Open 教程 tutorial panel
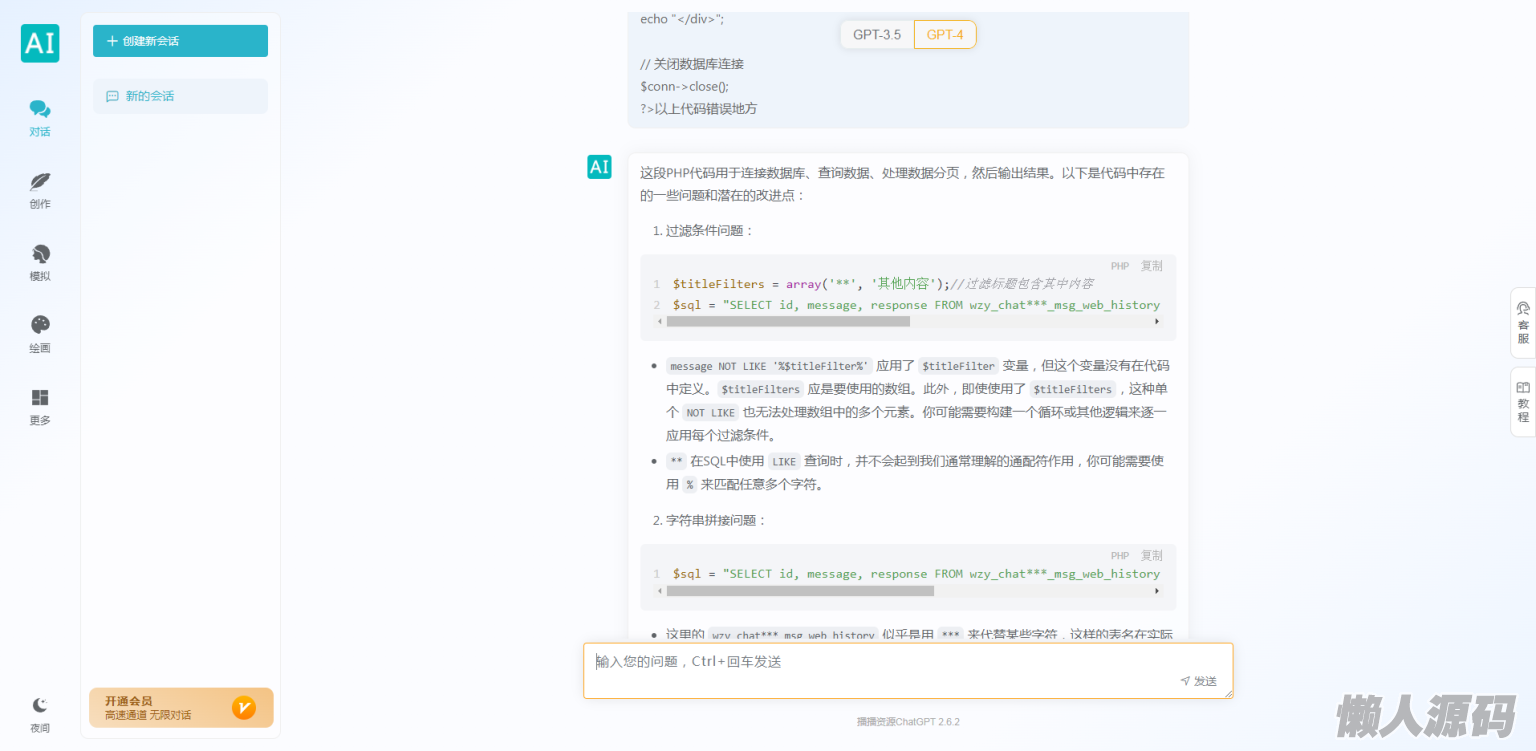Image resolution: width=1536 pixels, height=751 pixels. point(1523,402)
